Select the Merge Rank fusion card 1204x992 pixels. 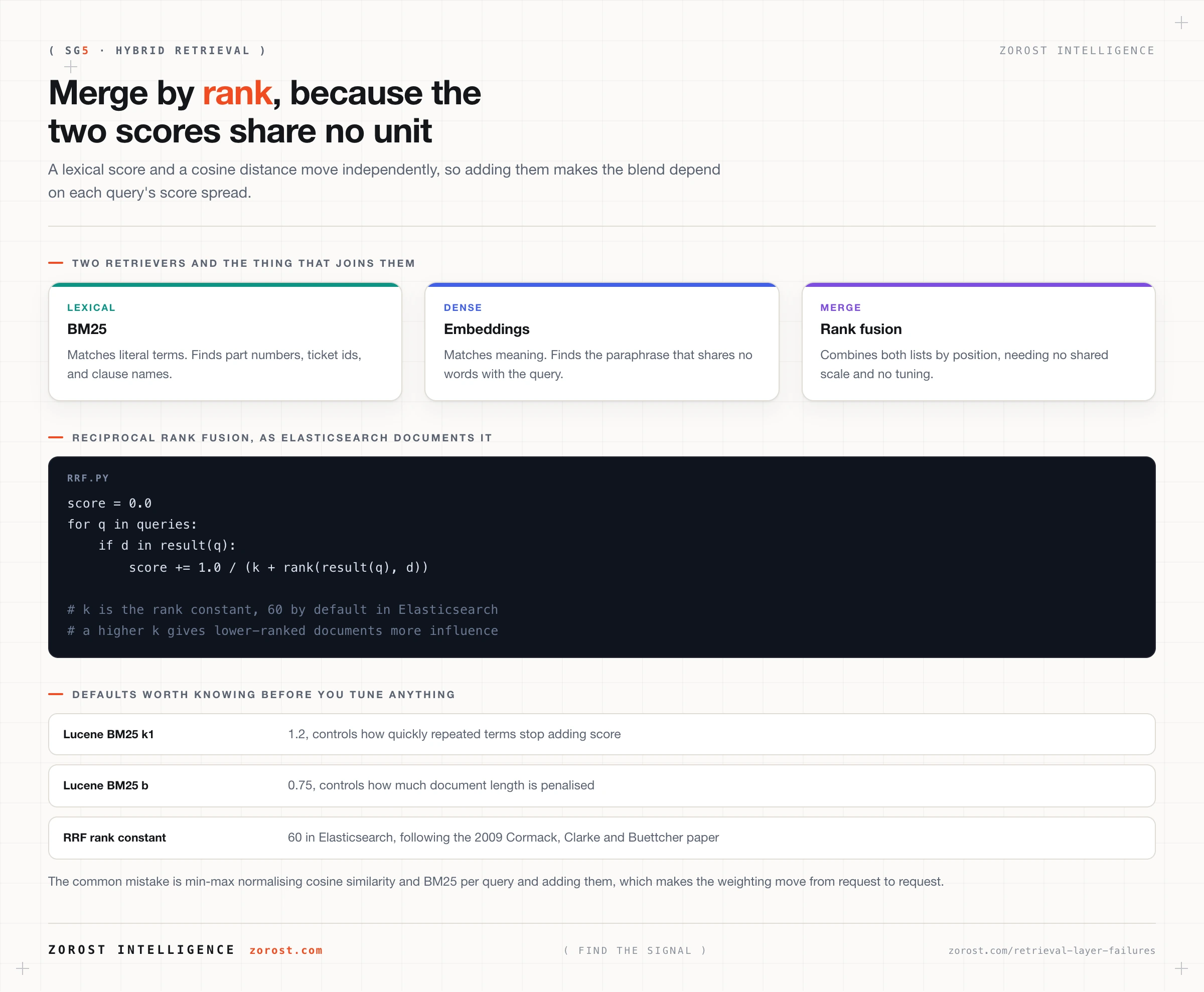pos(979,342)
